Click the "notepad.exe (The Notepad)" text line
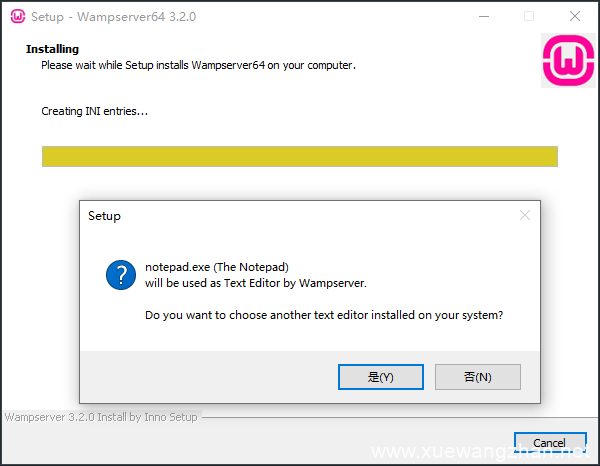 pyautogui.click(x=216, y=267)
